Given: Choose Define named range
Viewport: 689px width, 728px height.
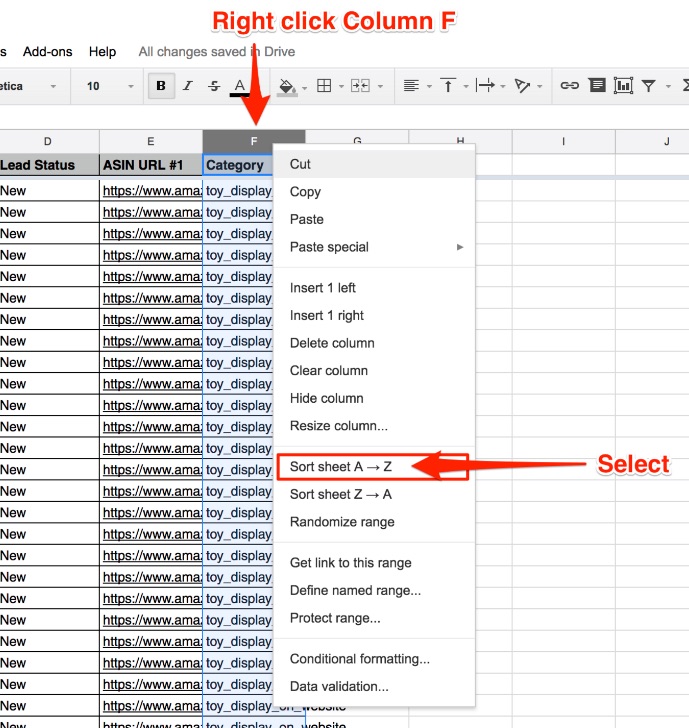Looking at the screenshot, I should pos(374,591).
